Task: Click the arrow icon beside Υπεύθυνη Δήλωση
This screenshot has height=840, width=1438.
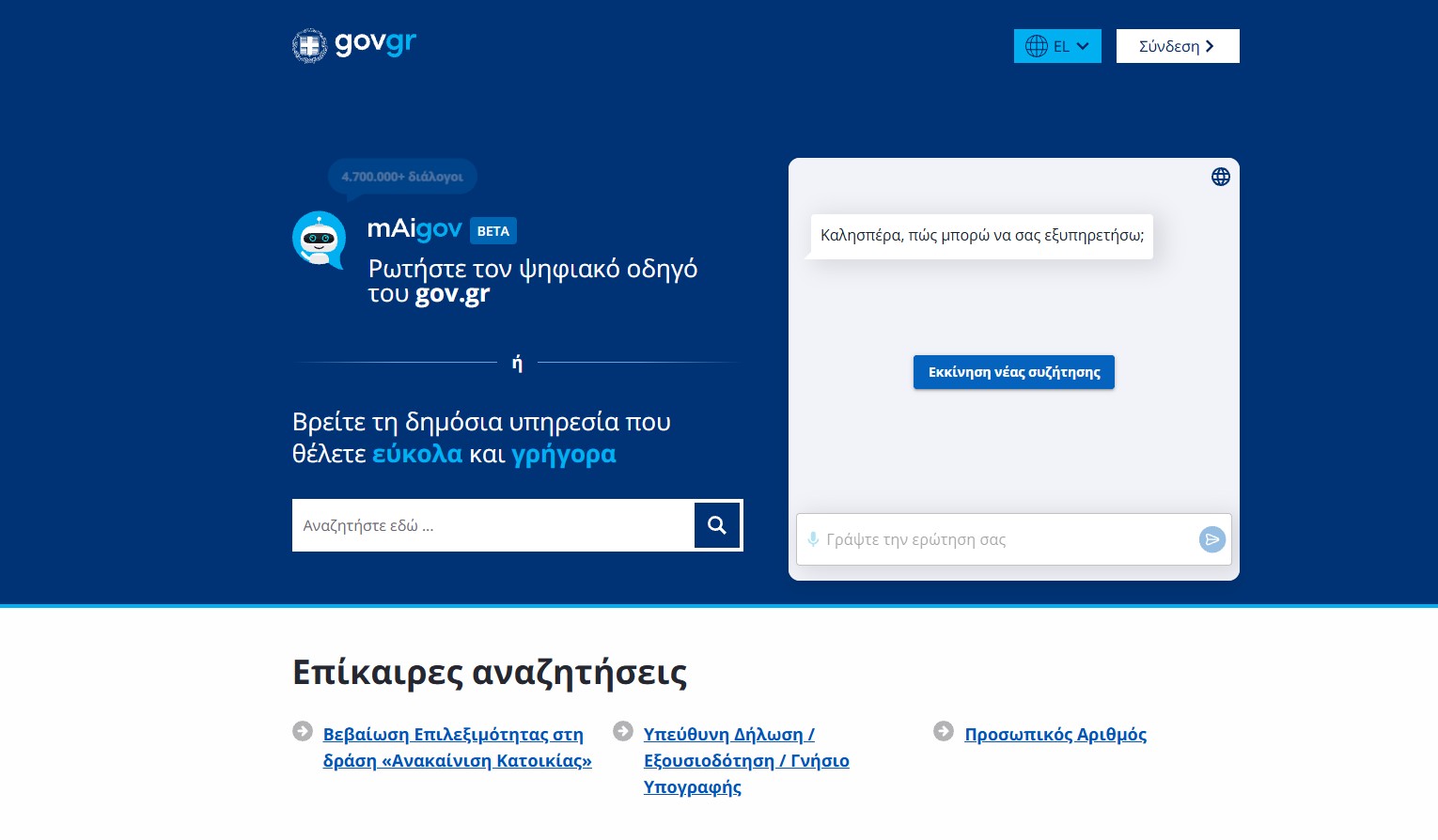Action: [623, 731]
